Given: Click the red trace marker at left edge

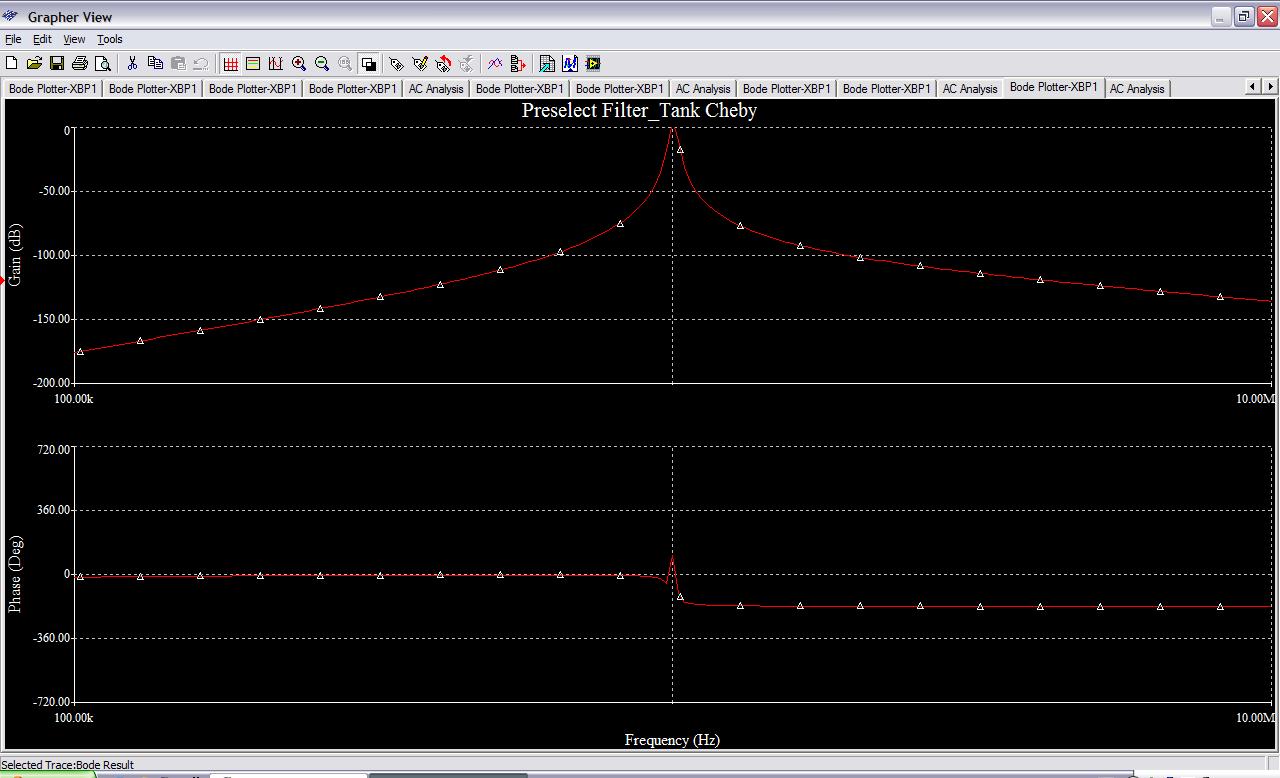Looking at the screenshot, I should [2, 280].
